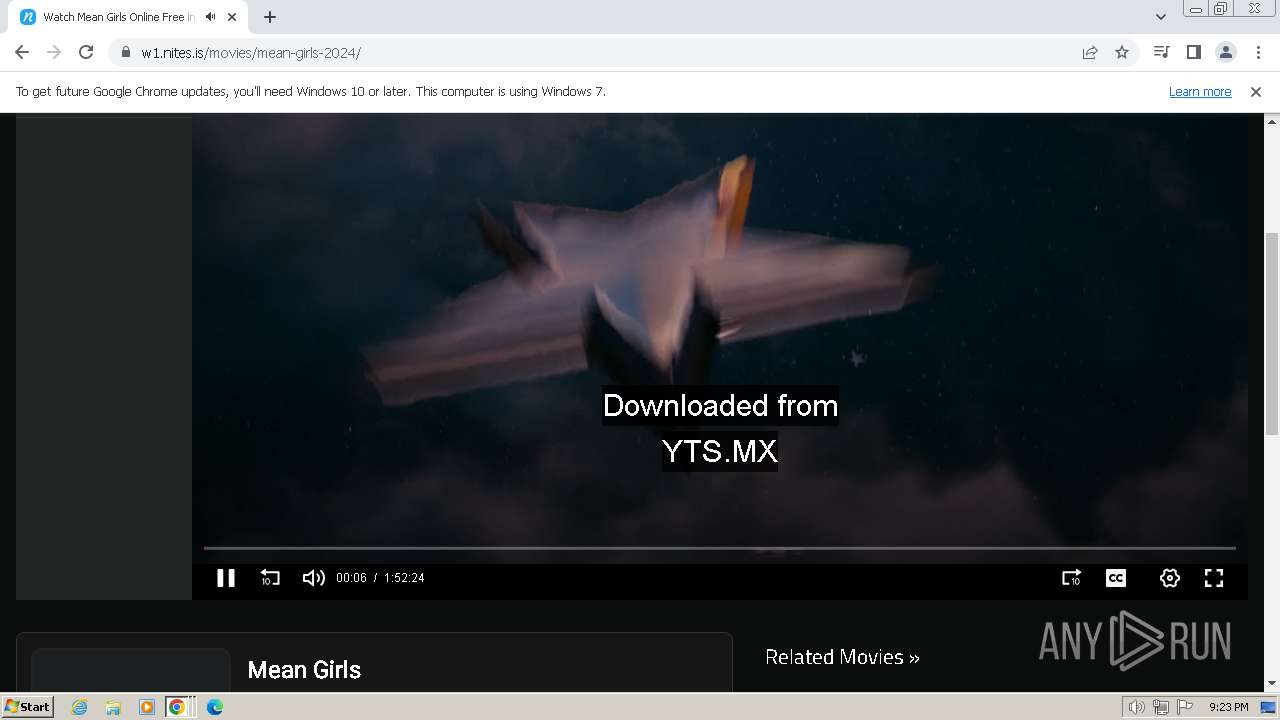Bookmark this tab with star icon
Viewport: 1280px width, 720px height.
pos(1122,53)
